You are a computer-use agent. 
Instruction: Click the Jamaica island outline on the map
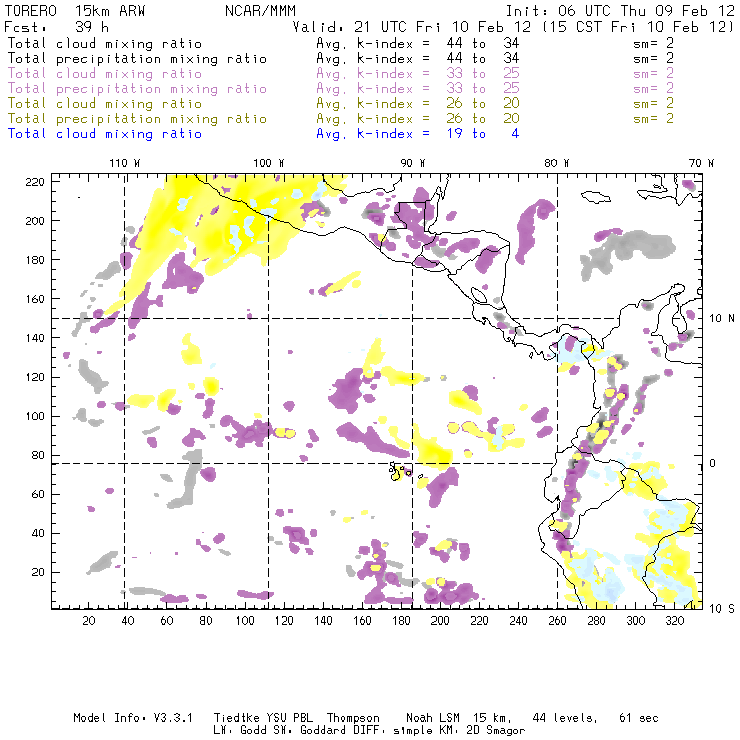pyautogui.click(x=596, y=196)
